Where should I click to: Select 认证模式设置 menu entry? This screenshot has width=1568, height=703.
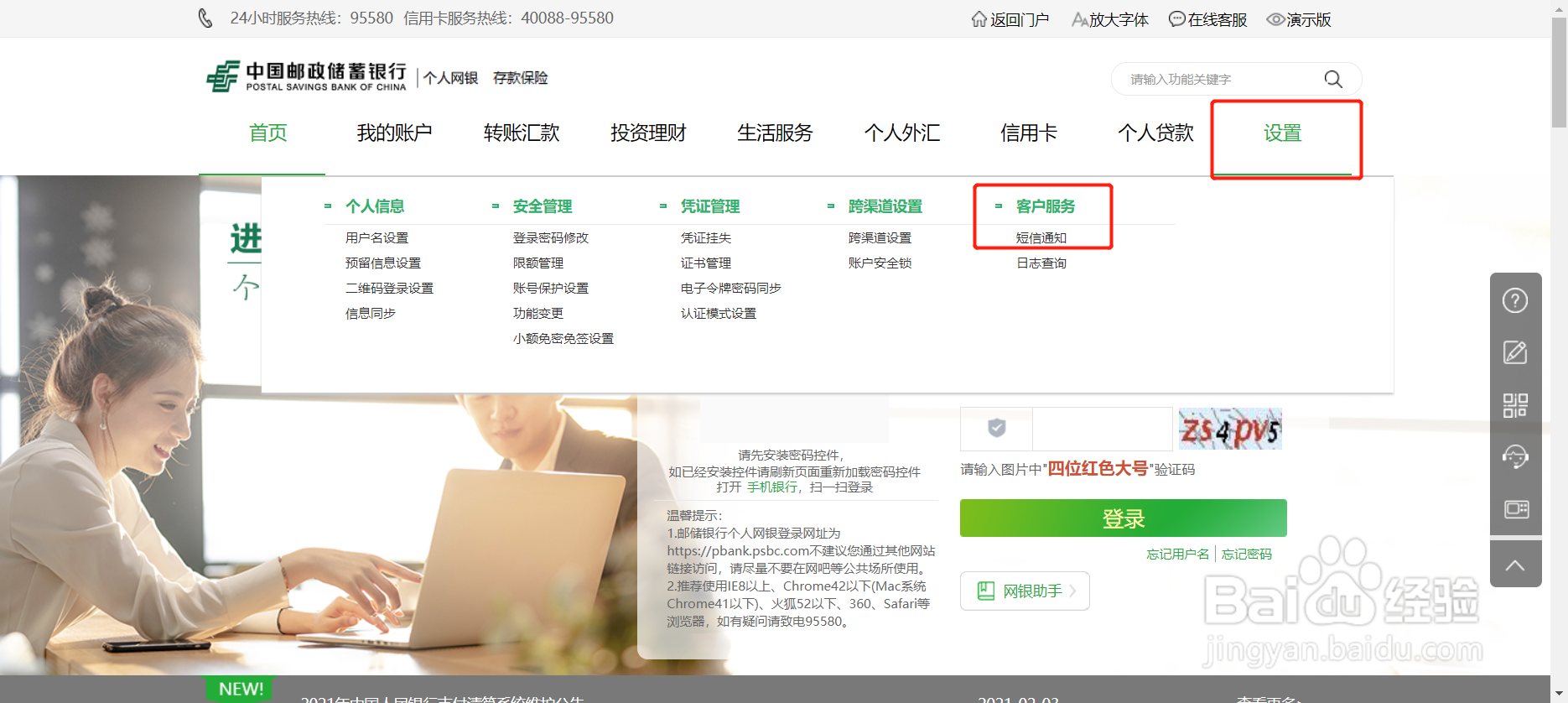(x=719, y=314)
